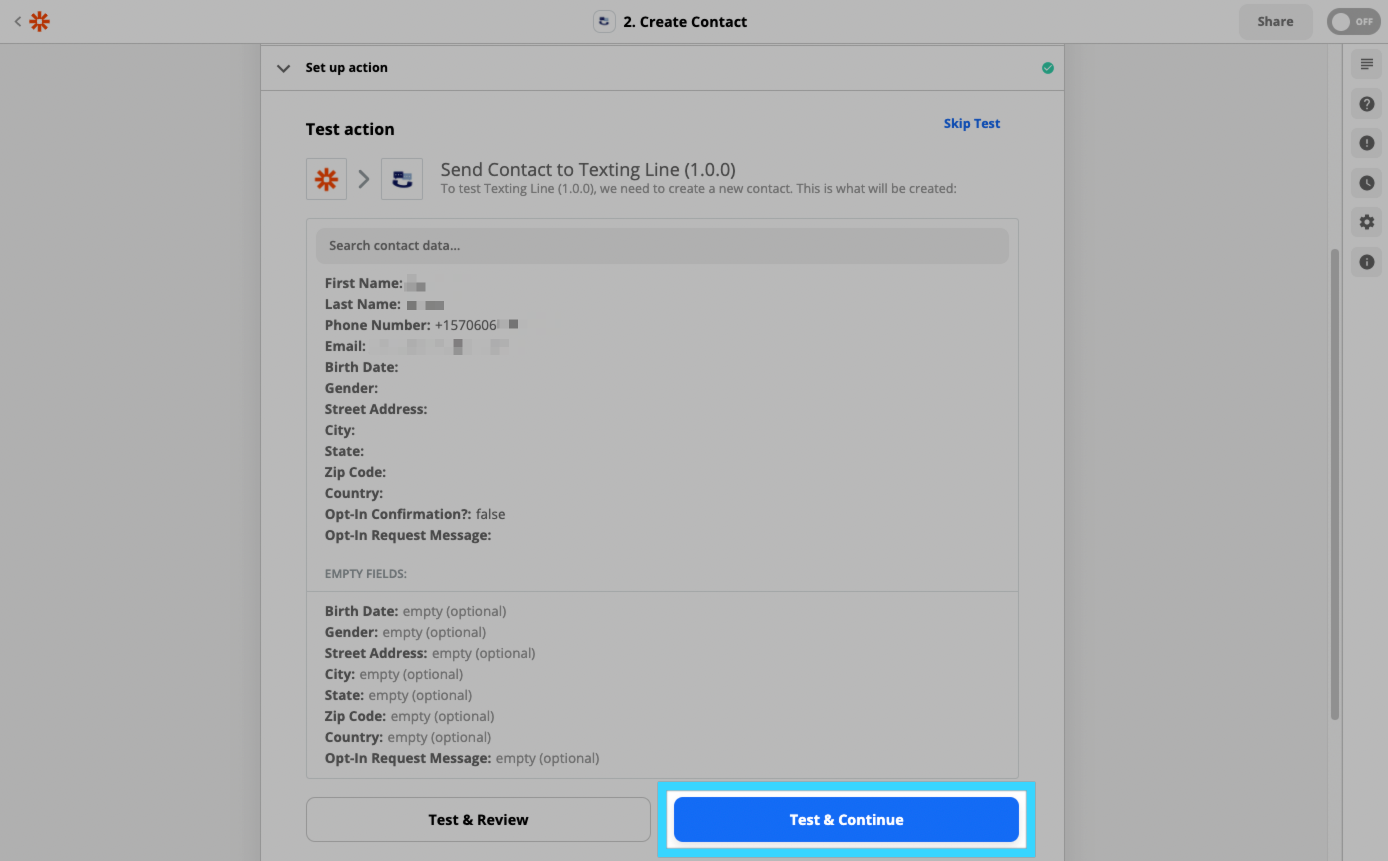The height and width of the screenshot is (861, 1388).
Task: Click the Send Contact to Texting Line heading
Action: pyautogui.click(x=588, y=170)
